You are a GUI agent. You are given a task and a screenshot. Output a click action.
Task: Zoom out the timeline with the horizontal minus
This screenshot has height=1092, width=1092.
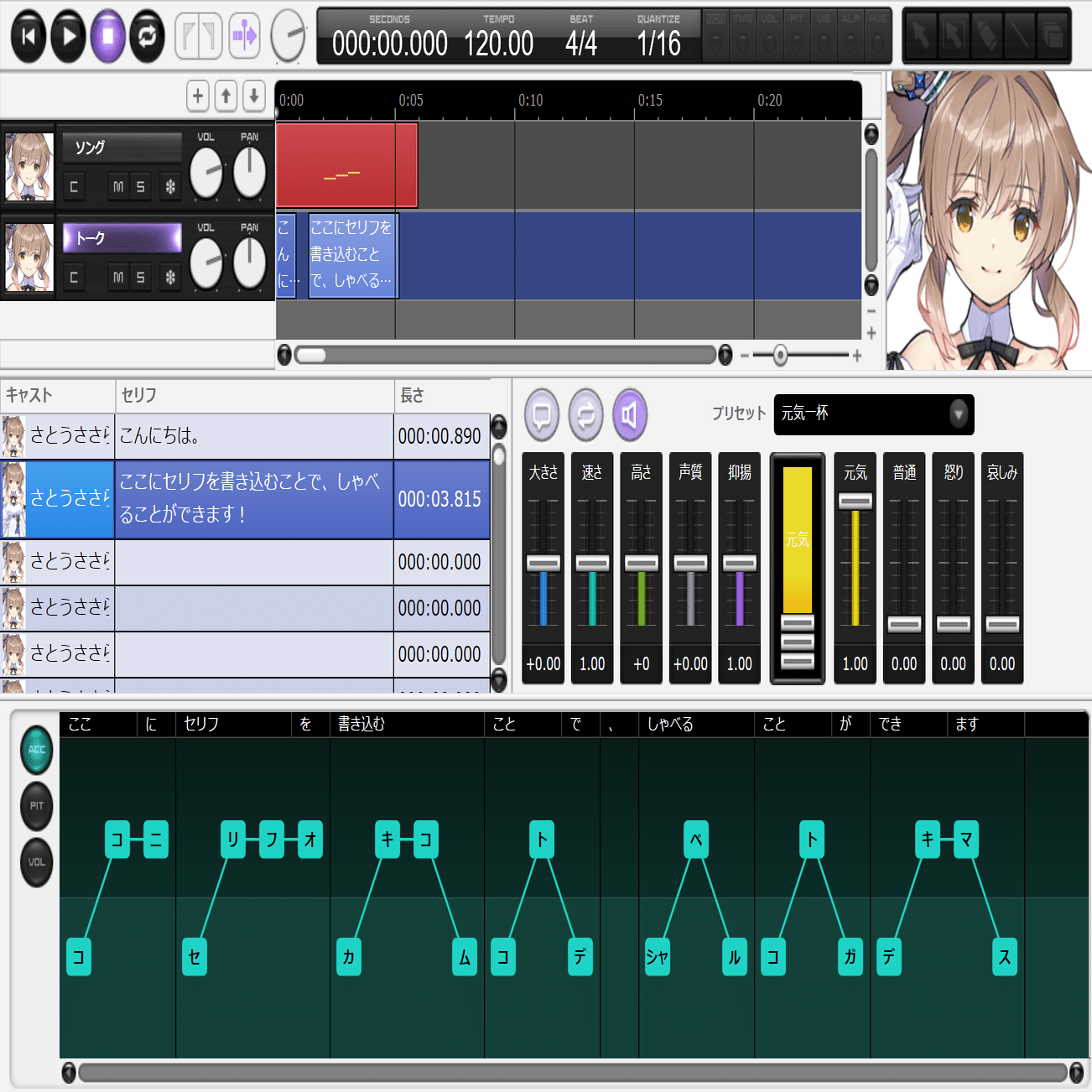coord(745,356)
